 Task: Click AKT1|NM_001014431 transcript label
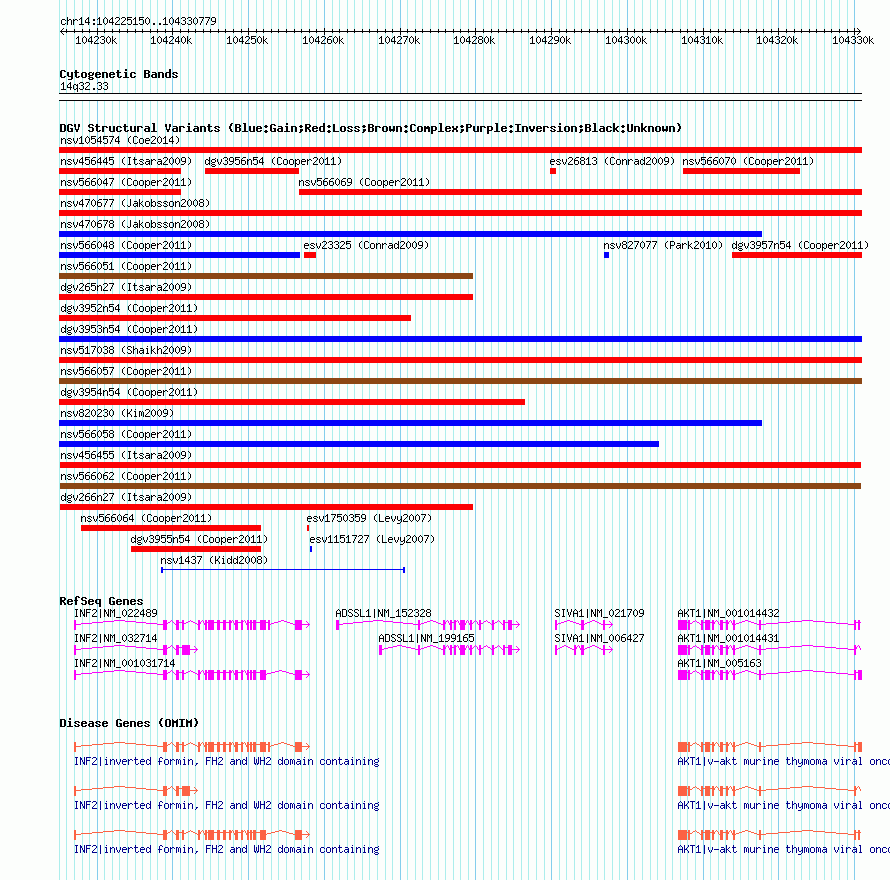coord(728,638)
